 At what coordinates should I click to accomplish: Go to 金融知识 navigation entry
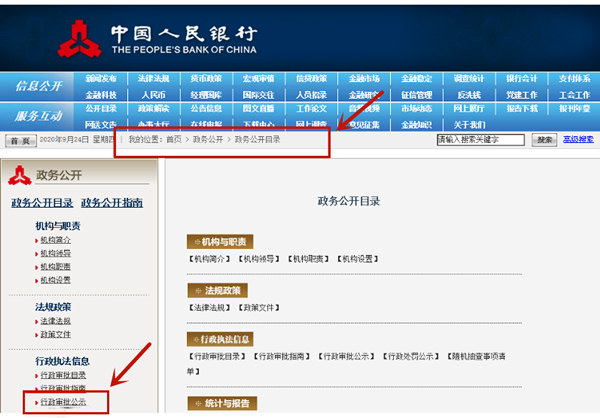(x=417, y=125)
